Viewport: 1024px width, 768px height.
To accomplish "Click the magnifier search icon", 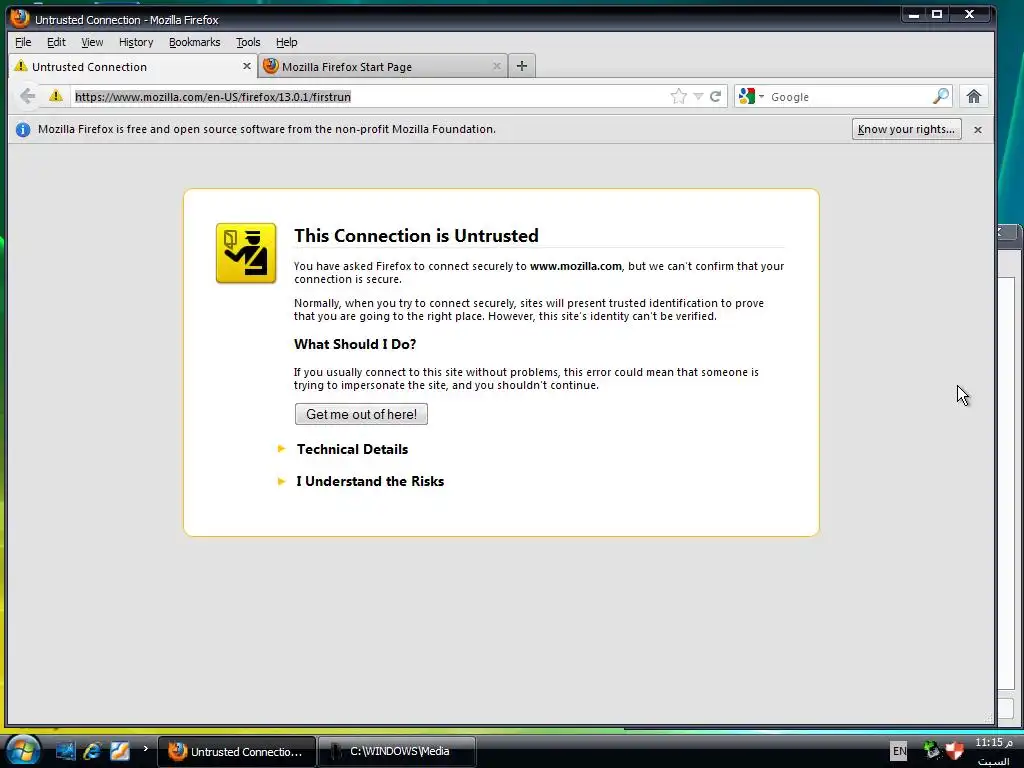I will (x=940, y=97).
